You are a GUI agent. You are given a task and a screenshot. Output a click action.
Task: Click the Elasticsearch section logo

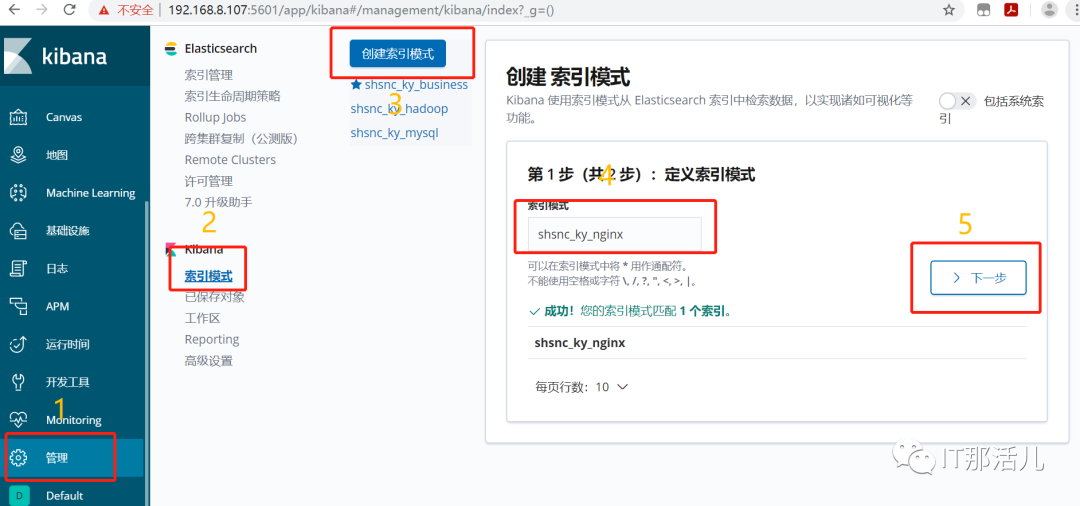170,49
